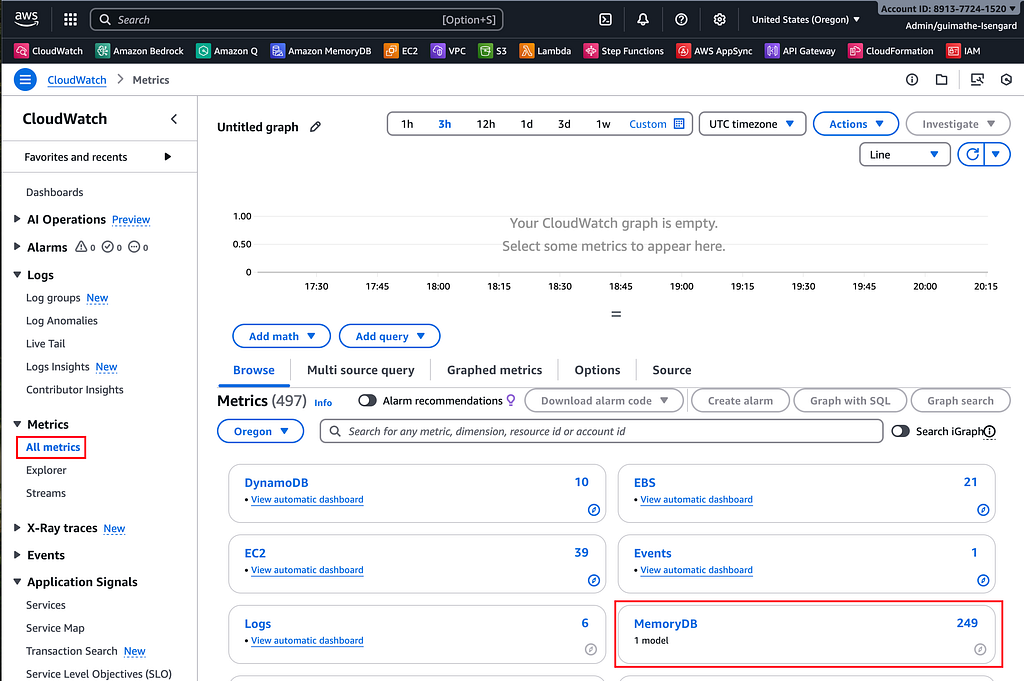Focus the metrics search field

coord(601,431)
